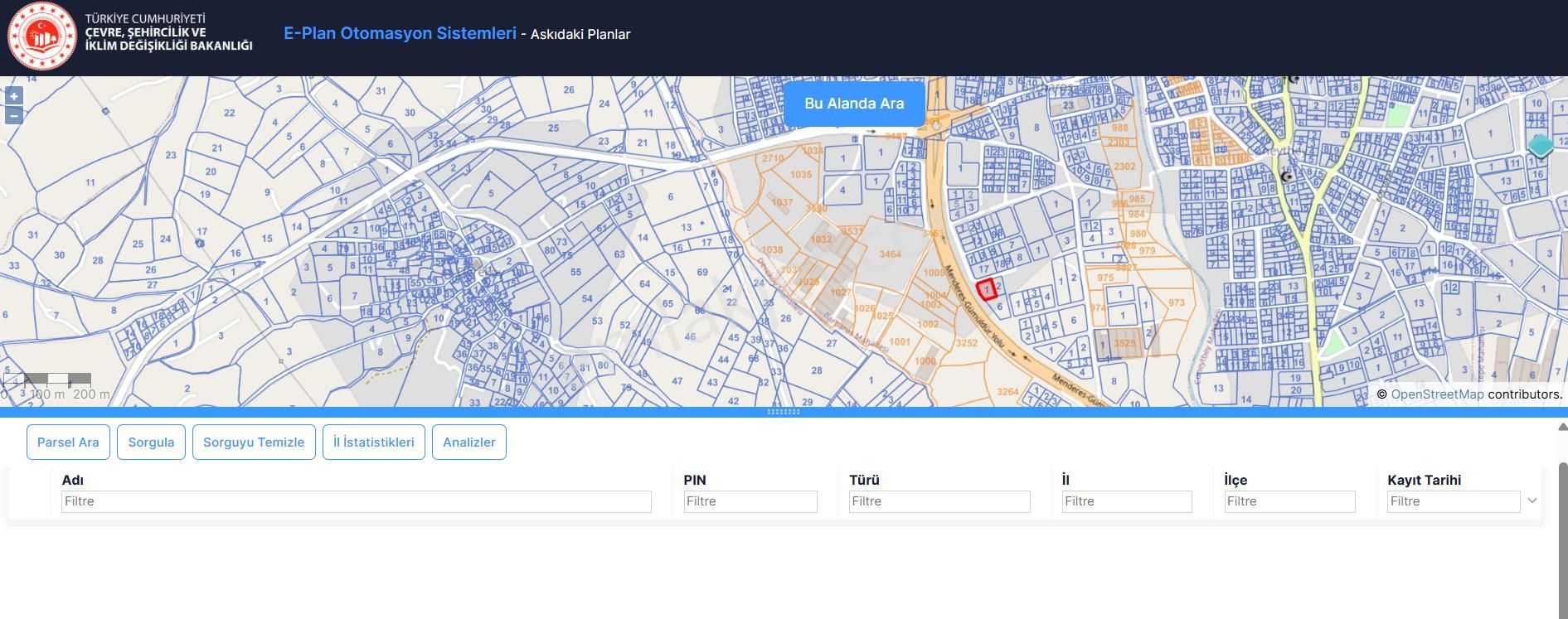Click into the PIN filter box

pos(750,501)
